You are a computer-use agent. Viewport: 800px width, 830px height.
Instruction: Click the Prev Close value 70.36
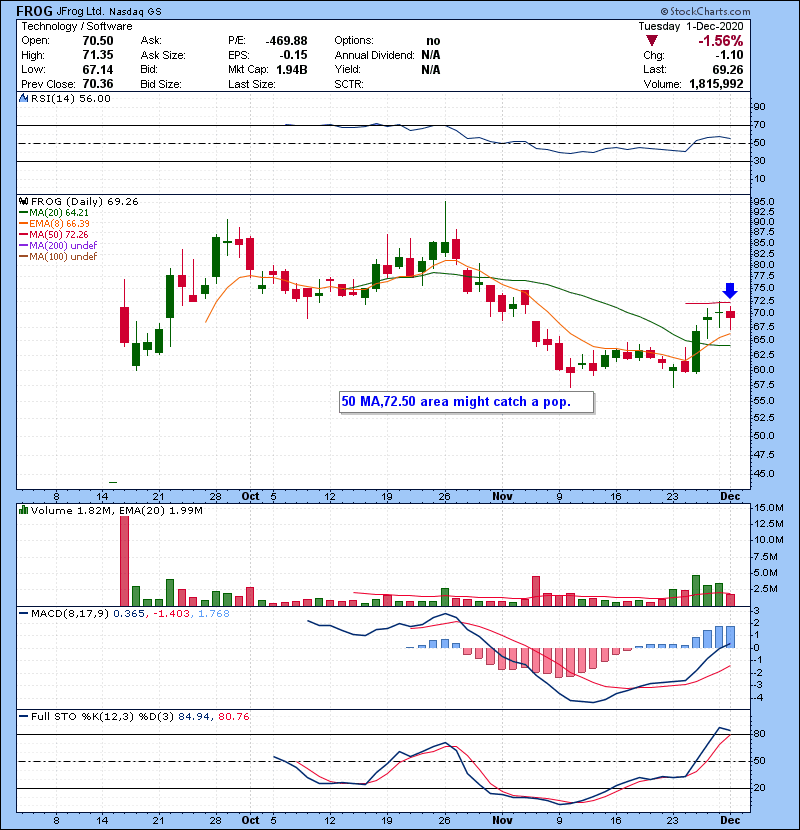point(98,84)
